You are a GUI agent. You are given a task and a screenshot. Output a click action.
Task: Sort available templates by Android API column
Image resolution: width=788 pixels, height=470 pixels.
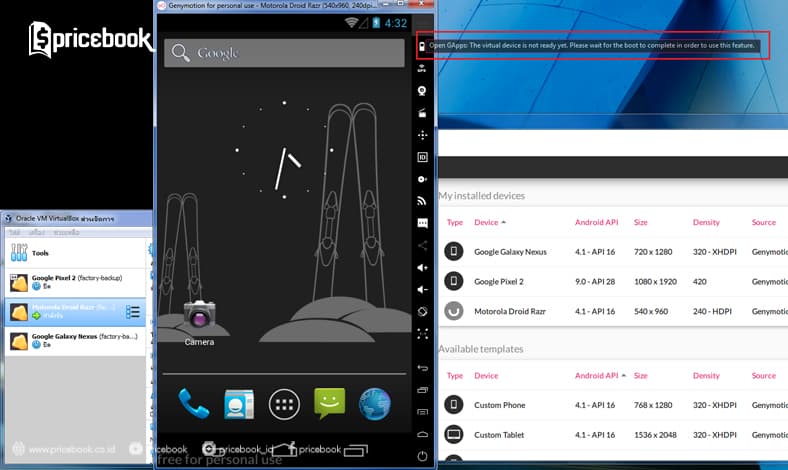tap(597, 375)
